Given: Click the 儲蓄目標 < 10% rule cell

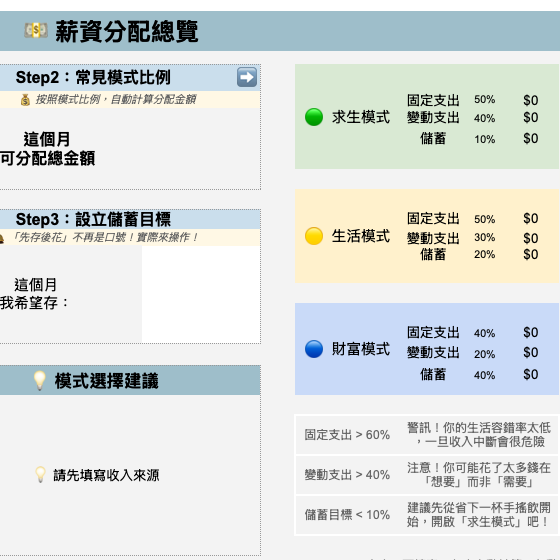Looking at the screenshot, I should click(347, 515).
